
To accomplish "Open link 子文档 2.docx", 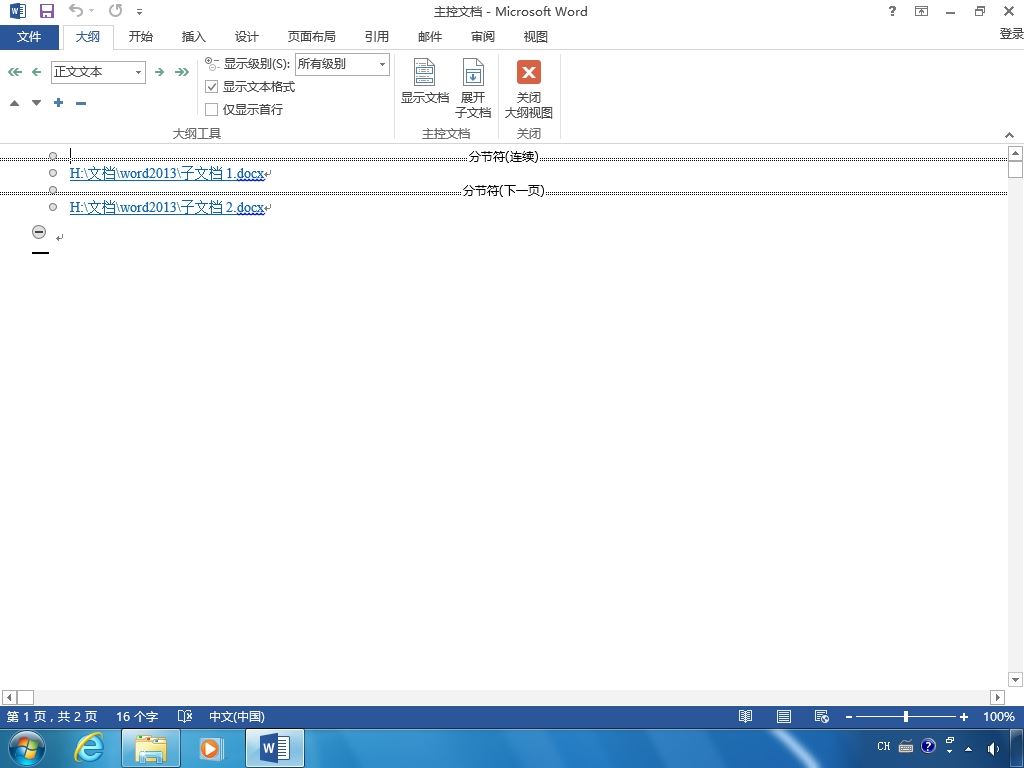I will click(x=167, y=208).
